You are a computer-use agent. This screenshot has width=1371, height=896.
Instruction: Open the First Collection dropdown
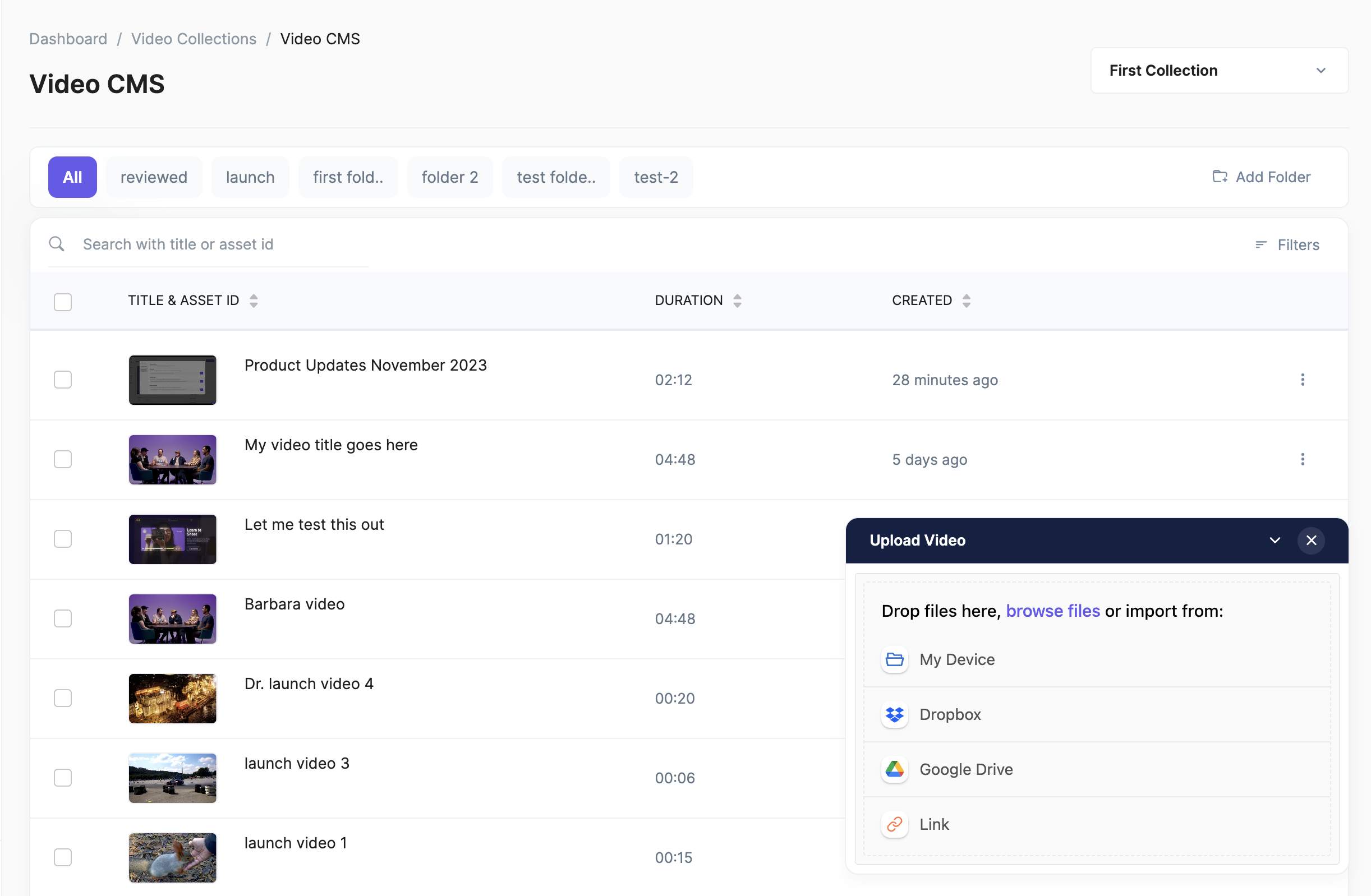pos(1218,70)
